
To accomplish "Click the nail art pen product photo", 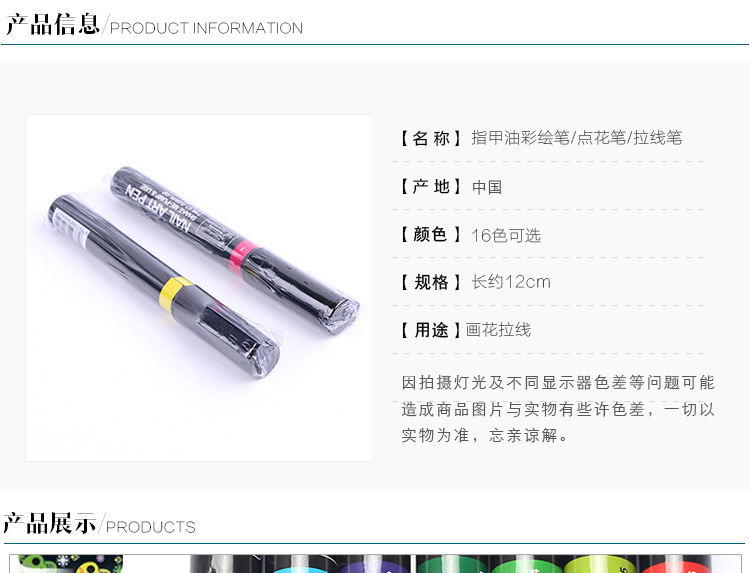I will (x=199, y=288).
